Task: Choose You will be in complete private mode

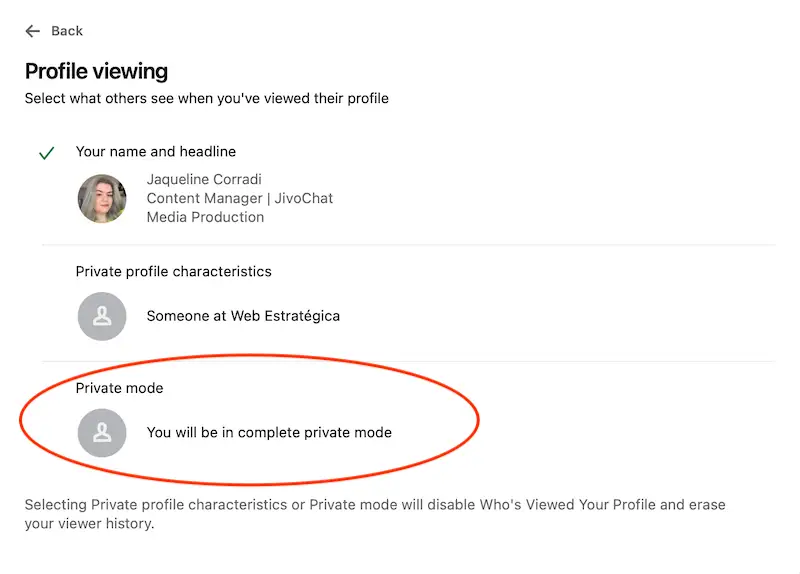Action: coord(269,433)
